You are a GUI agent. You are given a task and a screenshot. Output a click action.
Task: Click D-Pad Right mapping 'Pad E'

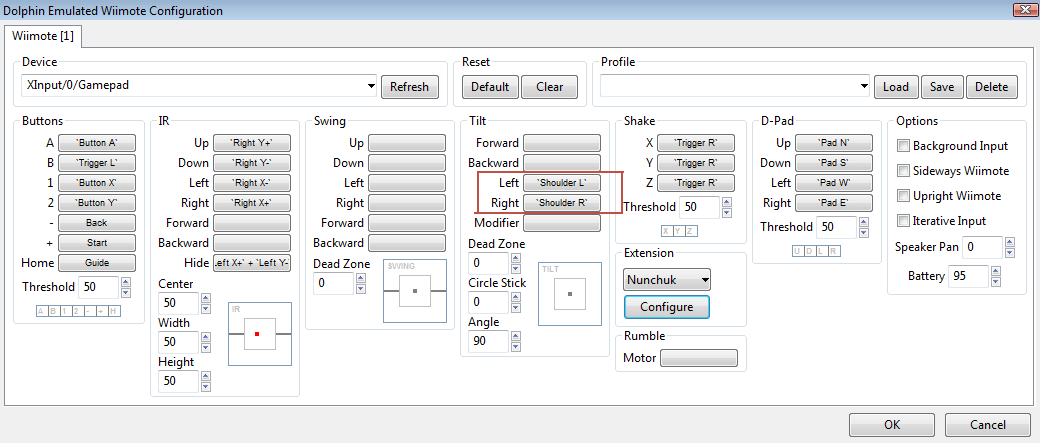pyautogui.click(x=833, y=202)
